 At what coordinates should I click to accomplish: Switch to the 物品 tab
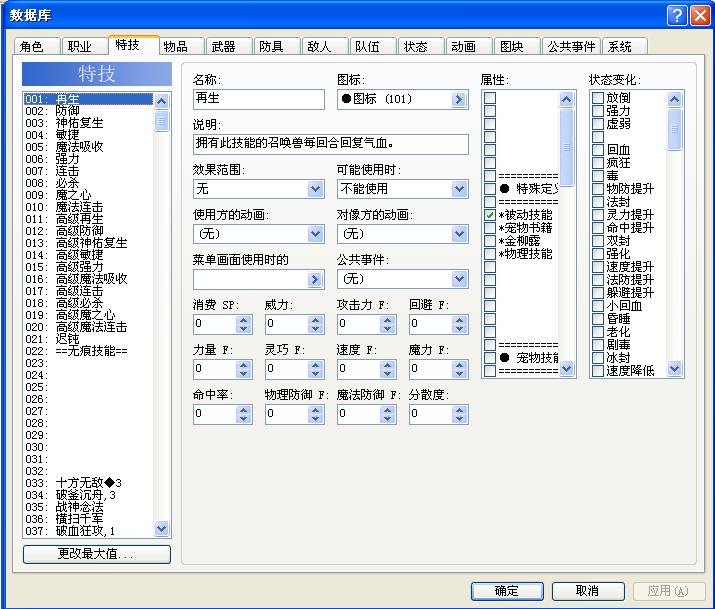pos(181,46)
